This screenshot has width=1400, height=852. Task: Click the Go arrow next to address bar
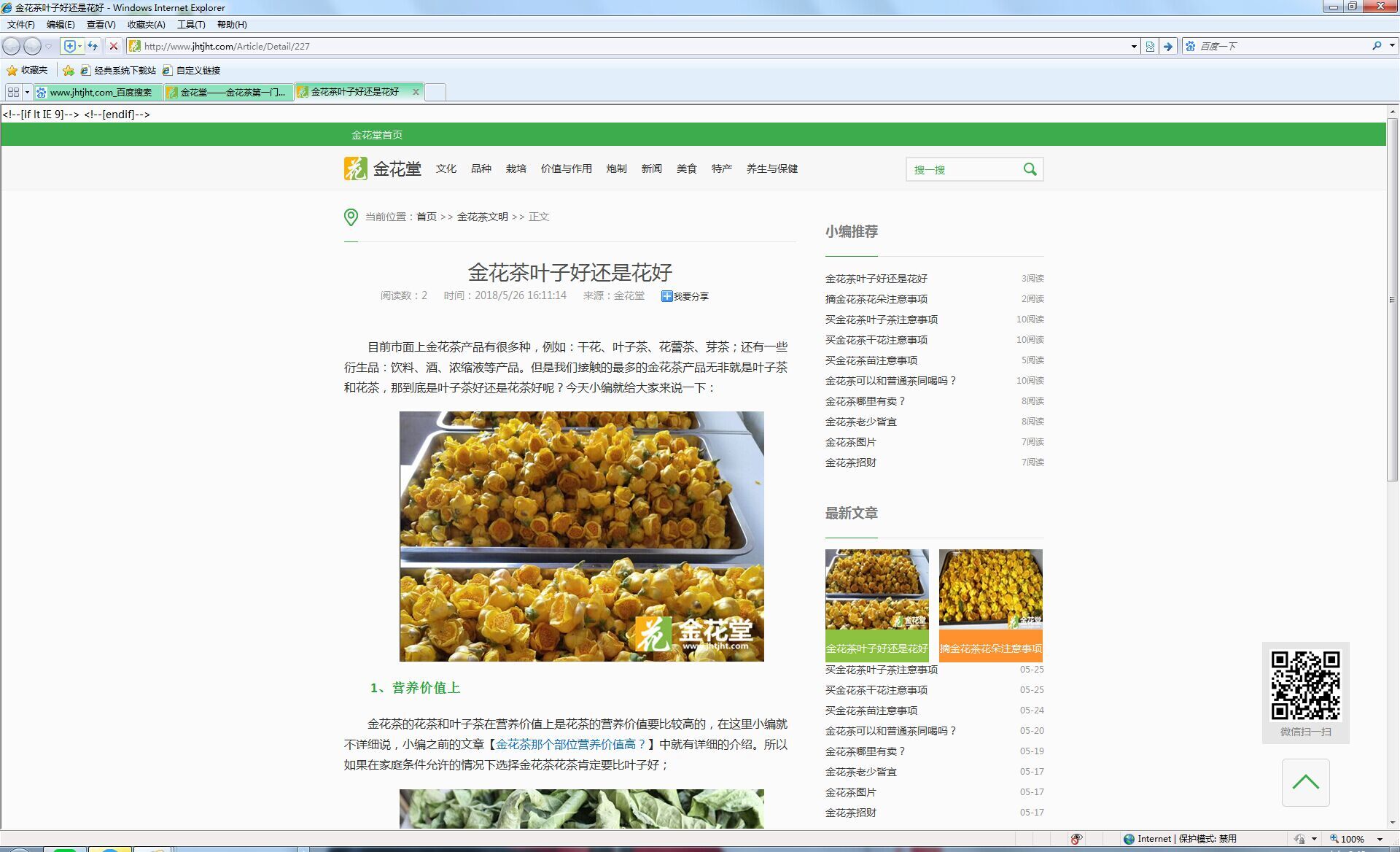point(1168,46)
